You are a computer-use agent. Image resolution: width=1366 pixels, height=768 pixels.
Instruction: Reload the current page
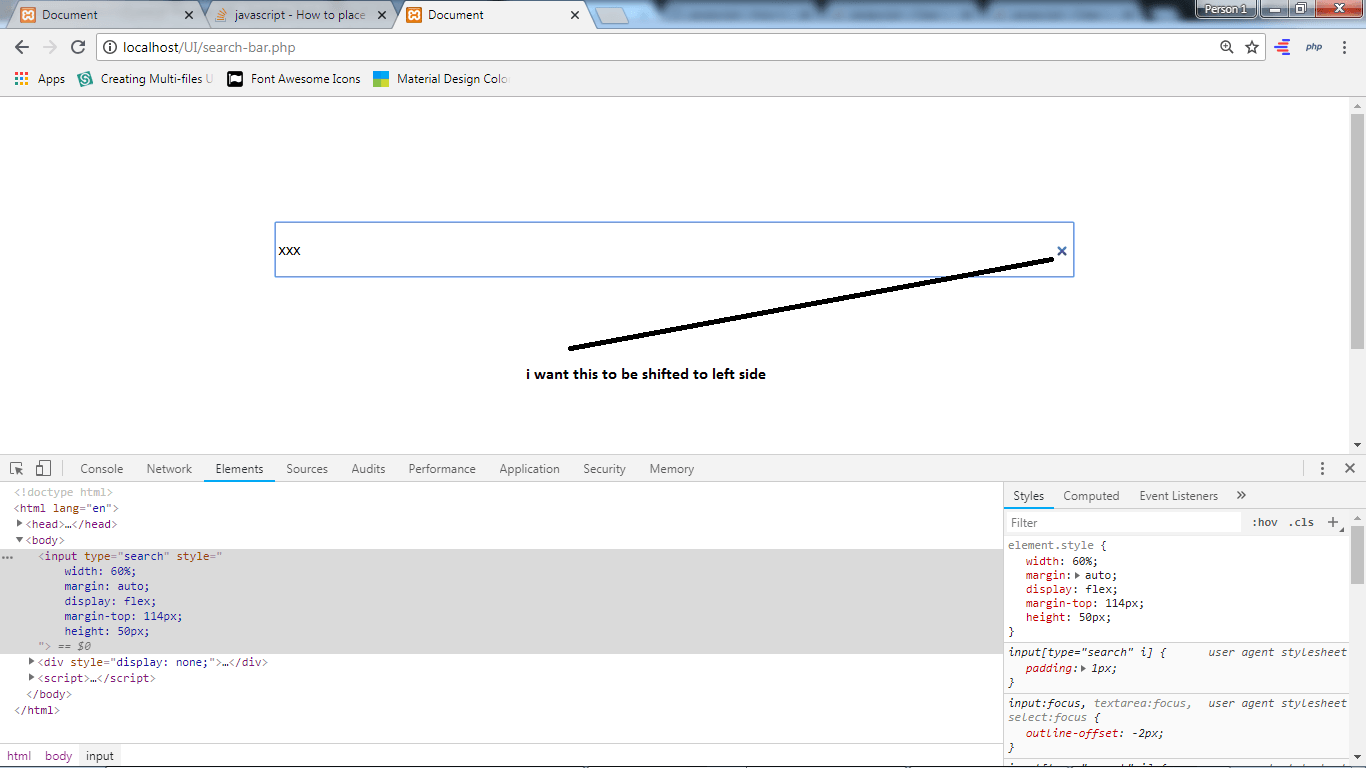point(78,47)
